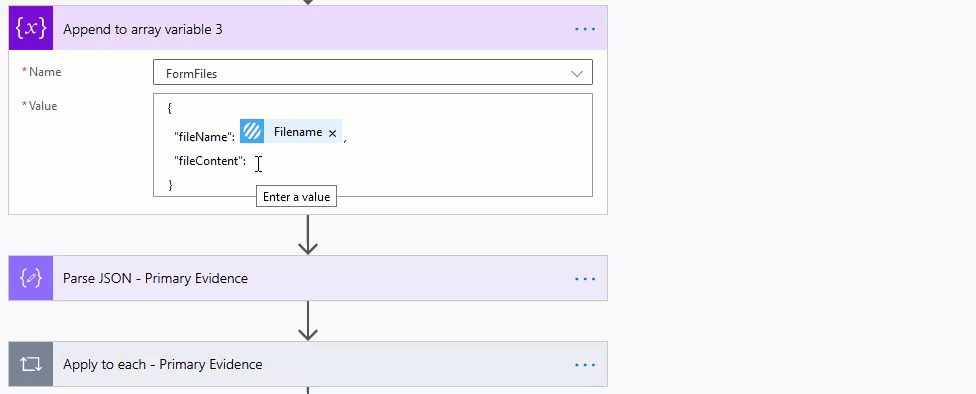The image size is (976, 394).
Task: Click the purple variable icon on Append action
Action: click(x=30, y=29)
